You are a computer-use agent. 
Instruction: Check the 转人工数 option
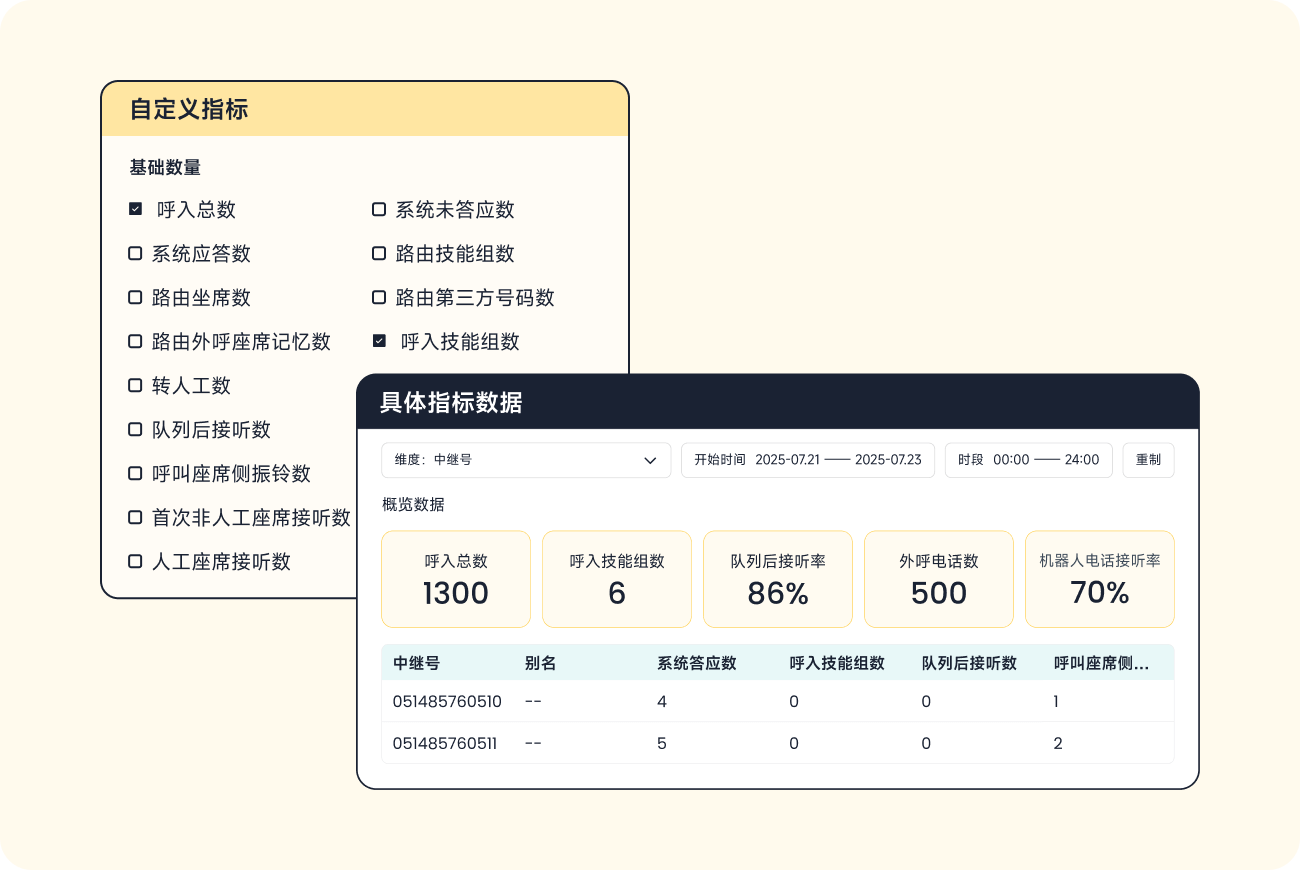[x=135, y=385]
